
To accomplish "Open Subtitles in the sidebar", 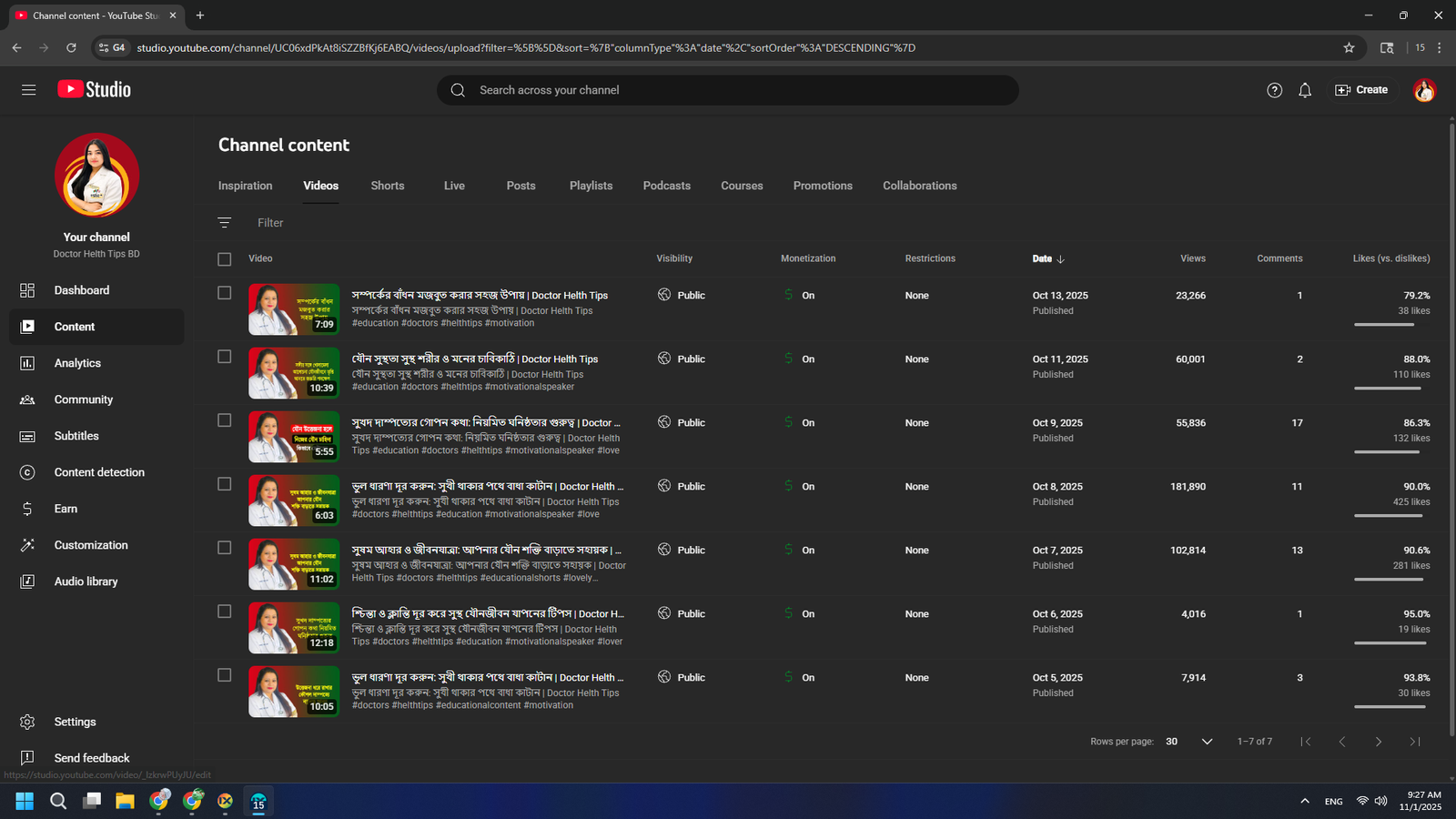I will coord(76,436).
